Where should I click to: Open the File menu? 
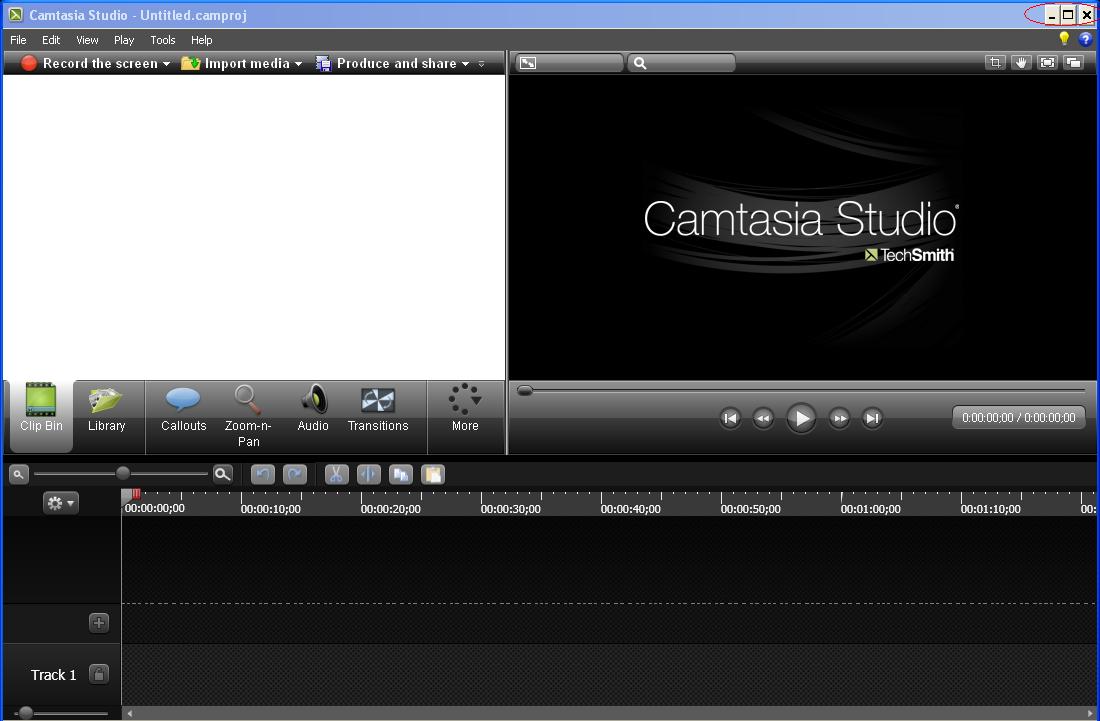pos(18,40)
